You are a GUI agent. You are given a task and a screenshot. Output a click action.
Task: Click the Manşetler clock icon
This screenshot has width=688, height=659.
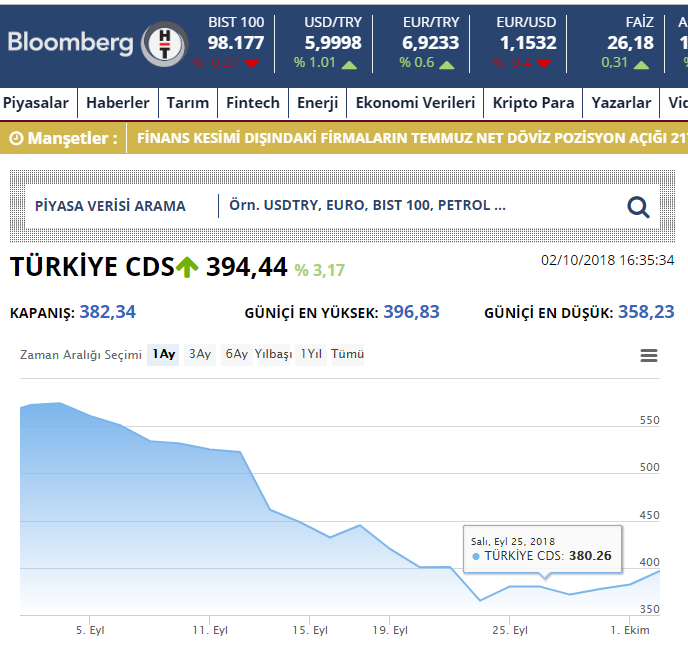click(x=16, y=138)
